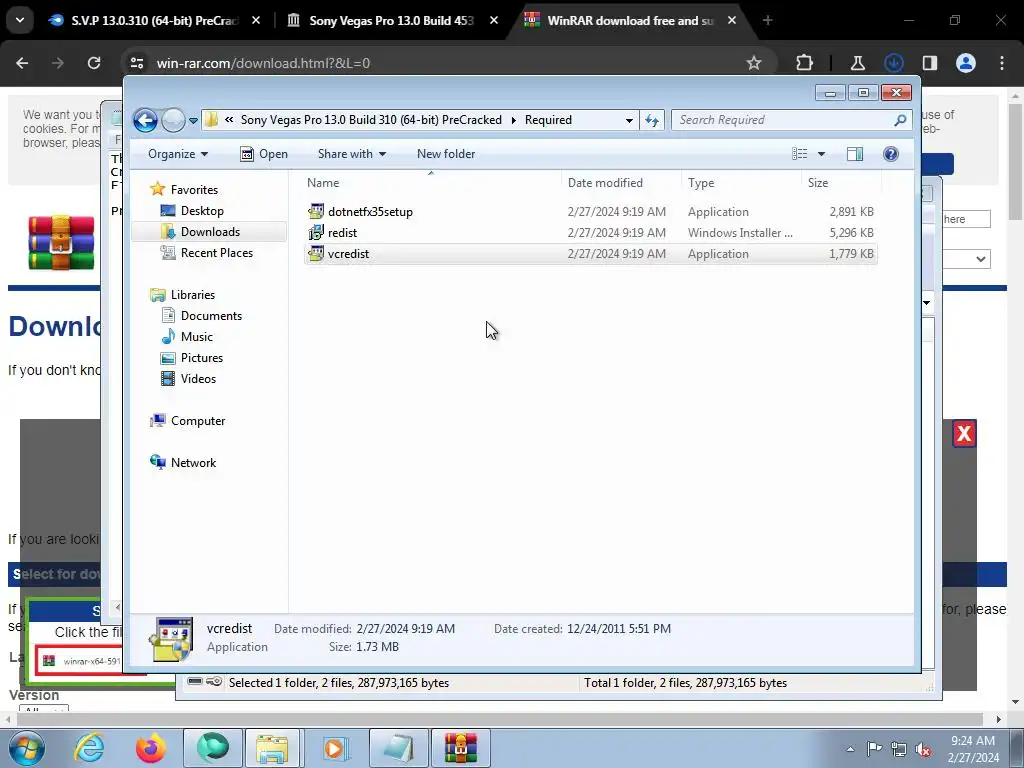Sort by Date modified column header
Image resolution: width=1024 pixels, height=768 pixels.
[x=605, y=183]
